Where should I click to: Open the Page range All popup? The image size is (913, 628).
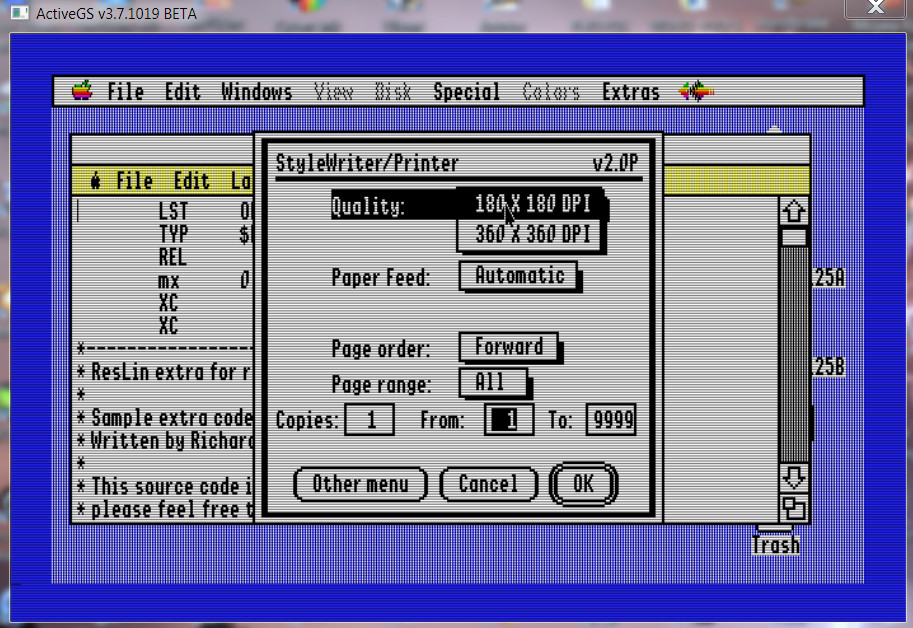(x=494, y=382)
